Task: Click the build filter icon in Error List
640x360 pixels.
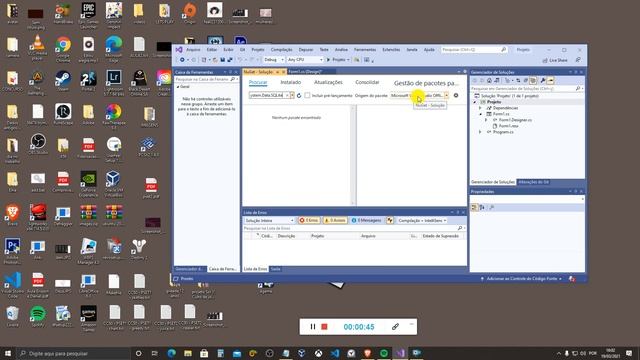Action: coord(390,220)
